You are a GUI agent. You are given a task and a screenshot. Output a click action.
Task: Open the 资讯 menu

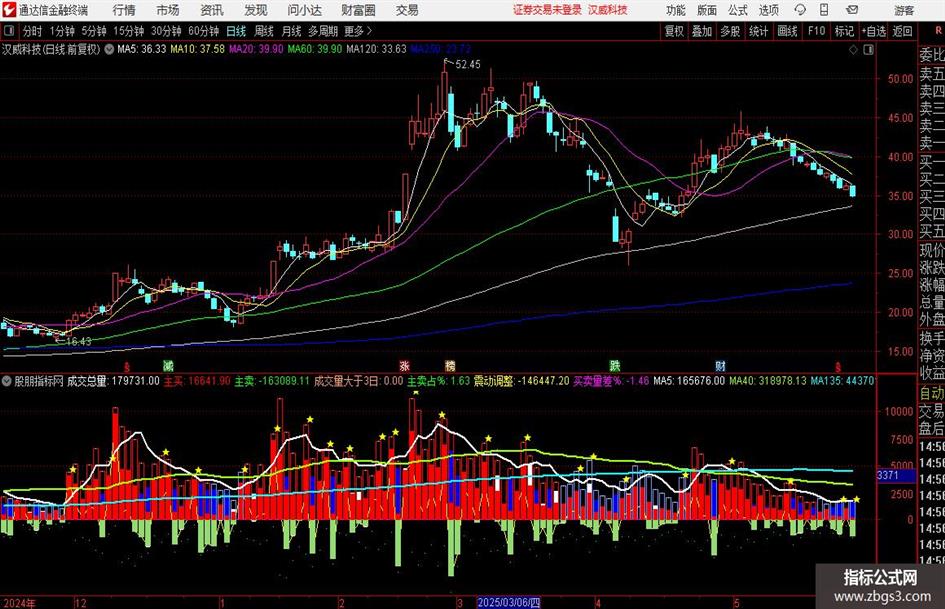(x=212, y=10)
